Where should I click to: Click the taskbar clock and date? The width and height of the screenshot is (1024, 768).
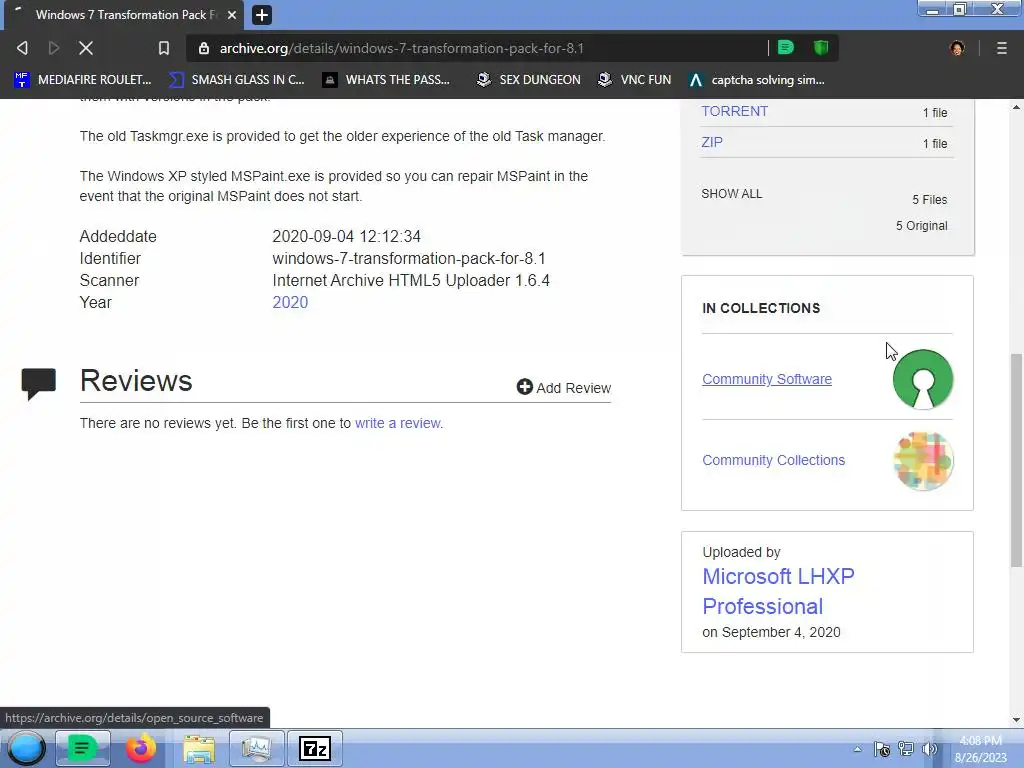coord(980,749)
